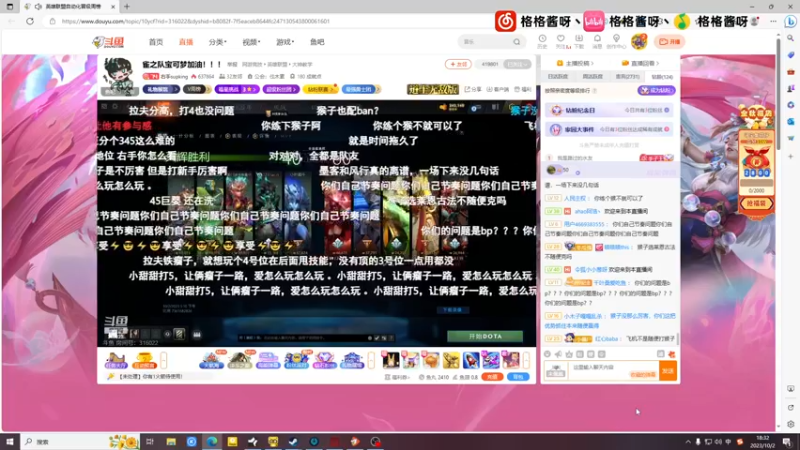The image size is (800, 450).
Task: Open the 礼物展馆 badge
Action: (161, 89)
